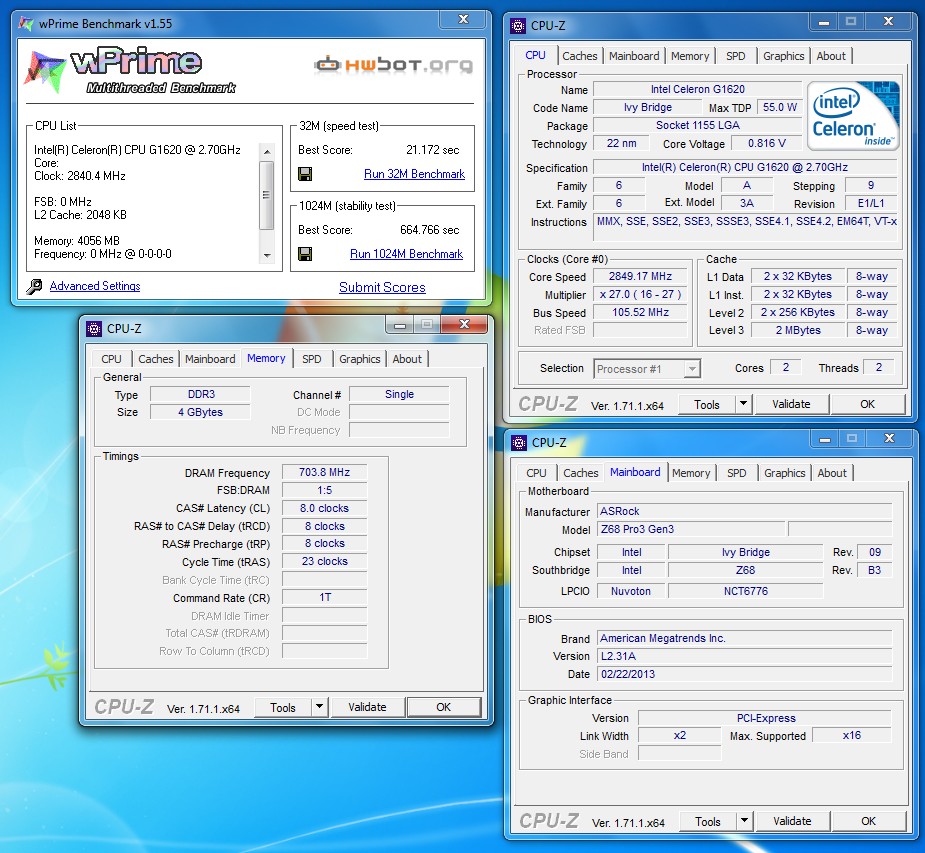Click the LPCIO value NCT6776

[746, 590]
